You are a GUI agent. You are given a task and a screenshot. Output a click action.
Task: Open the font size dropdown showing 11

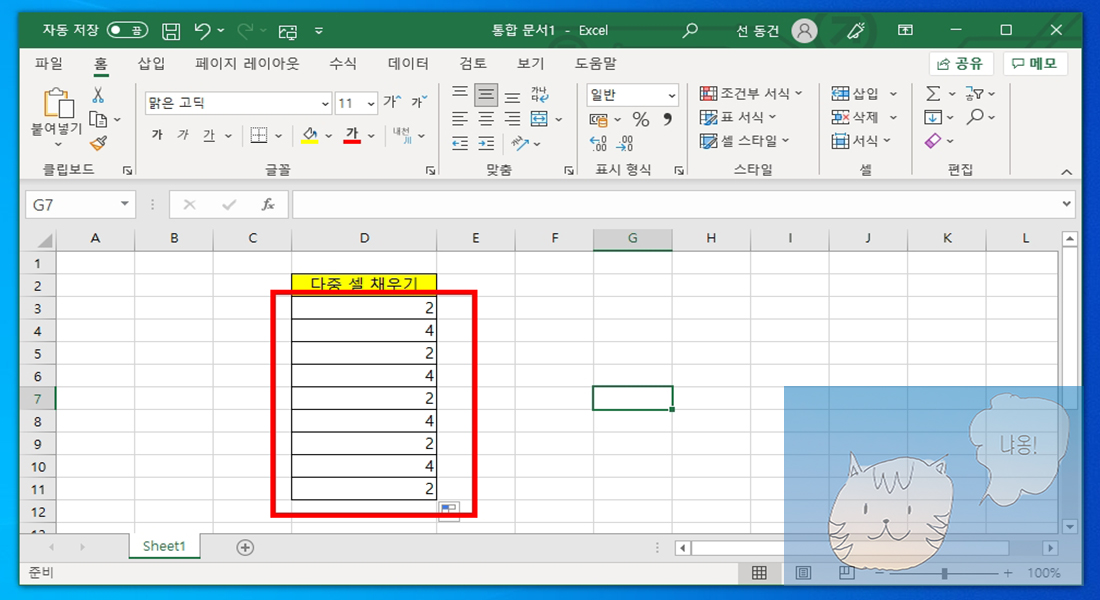coord(370,103)
